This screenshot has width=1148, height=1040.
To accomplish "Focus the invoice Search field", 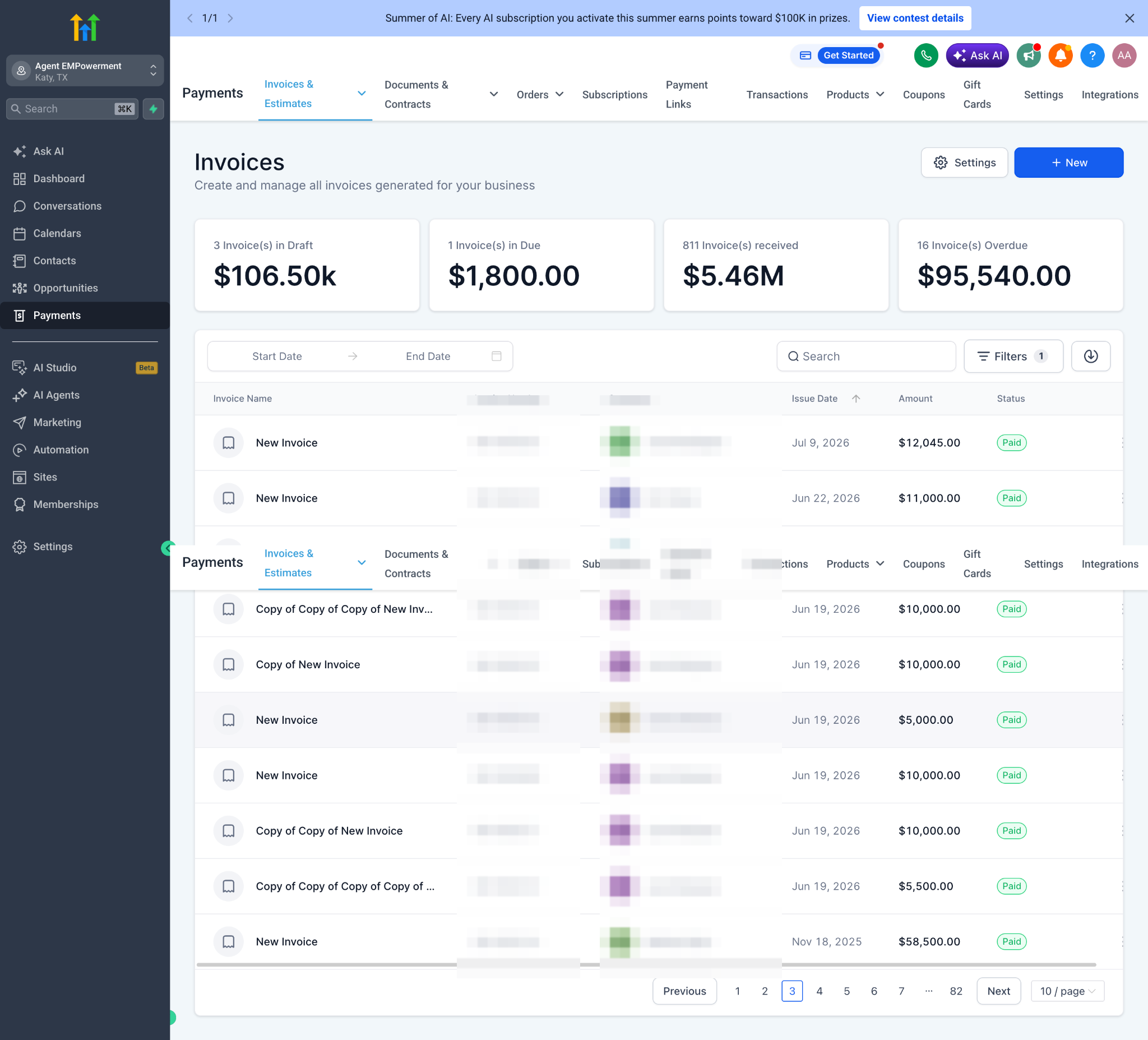I will tap(866, 356).
